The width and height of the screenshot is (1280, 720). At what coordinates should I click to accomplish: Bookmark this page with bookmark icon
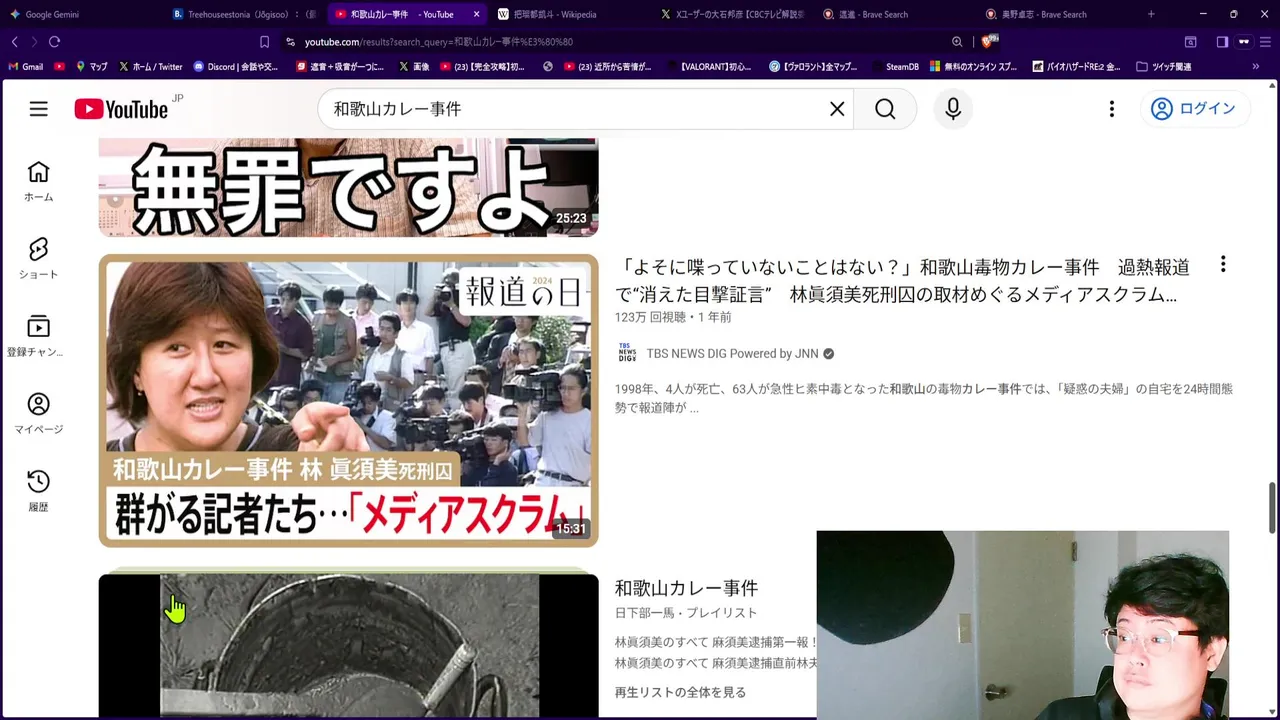tap(264, 42)
